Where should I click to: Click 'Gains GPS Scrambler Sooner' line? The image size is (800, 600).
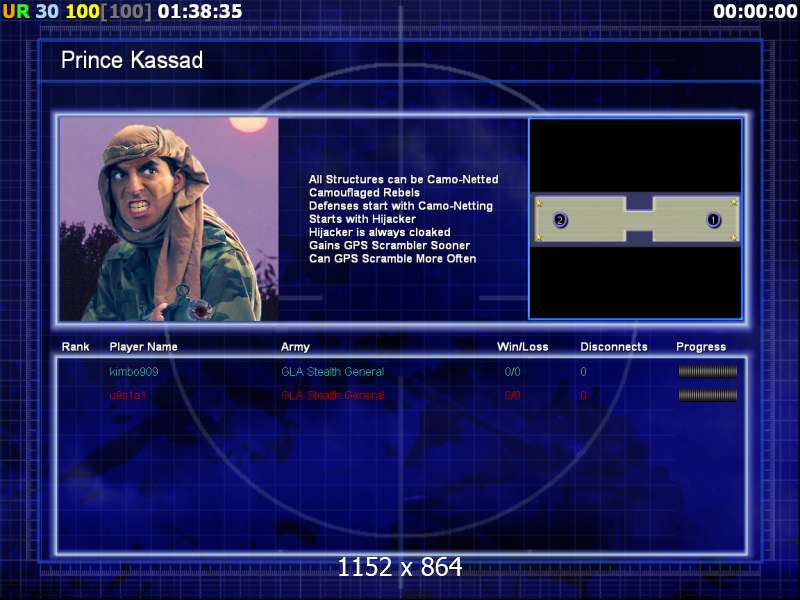(389, 245)
